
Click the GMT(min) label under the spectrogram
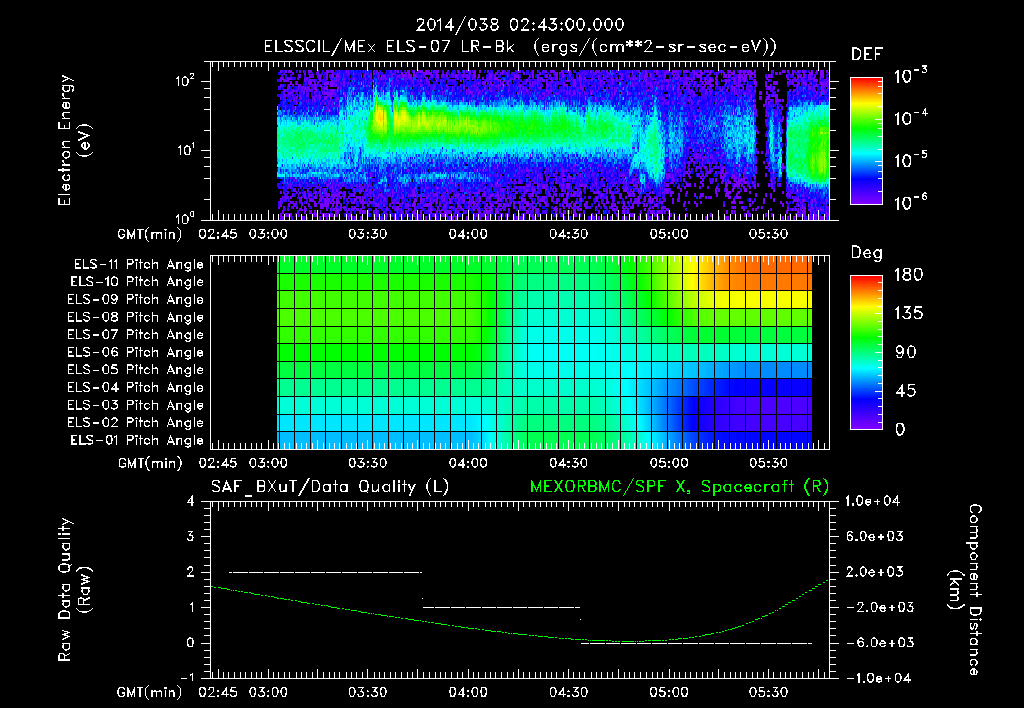point(150,234)
